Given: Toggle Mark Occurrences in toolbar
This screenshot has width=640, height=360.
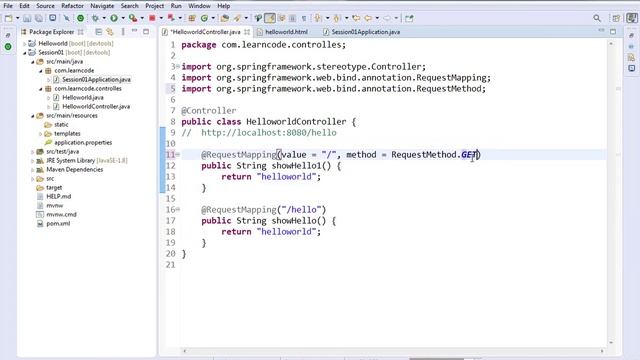Looking at the screenshot, I should 270,18.
